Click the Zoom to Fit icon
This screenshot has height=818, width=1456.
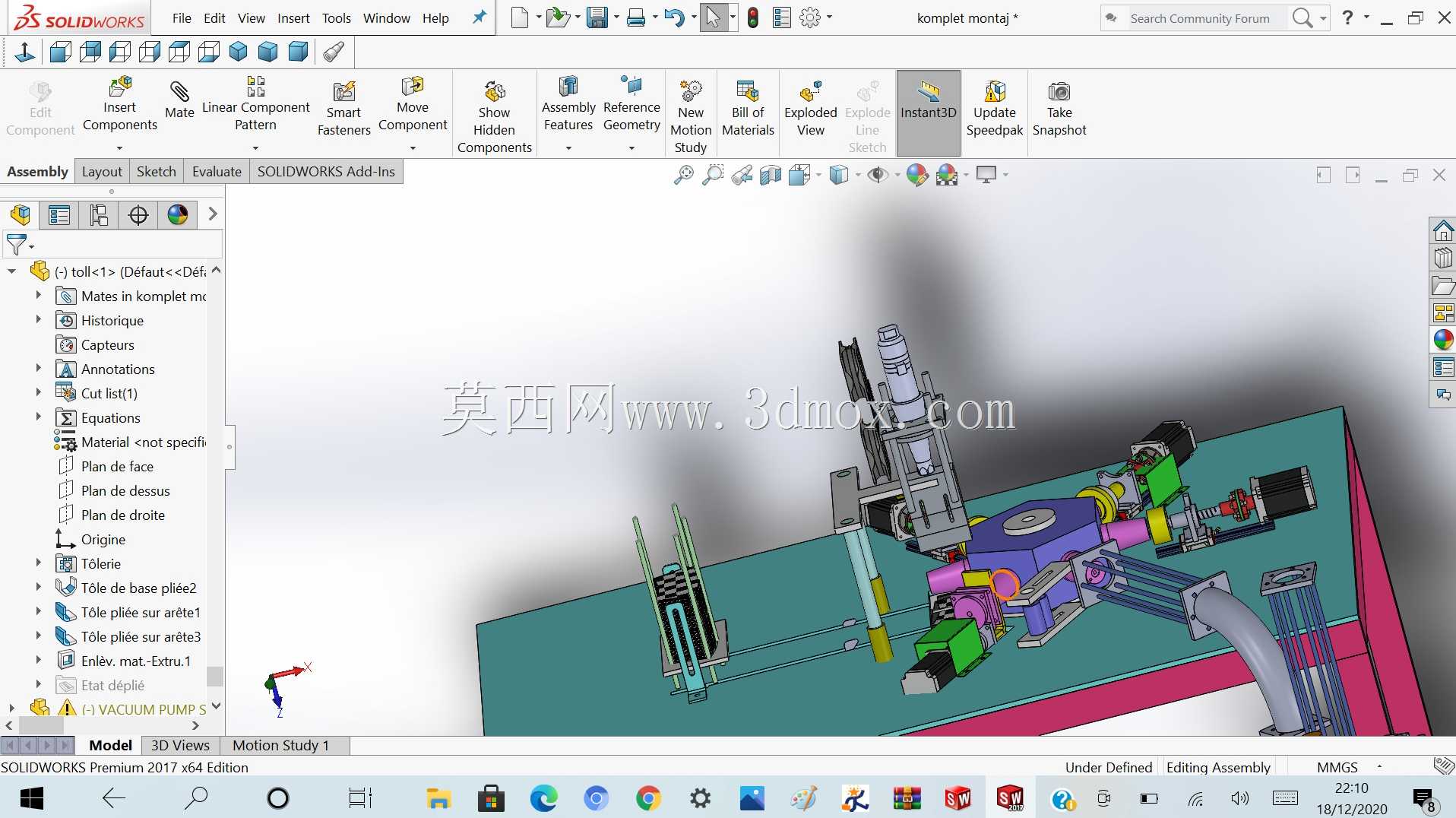tap(684, 176)
